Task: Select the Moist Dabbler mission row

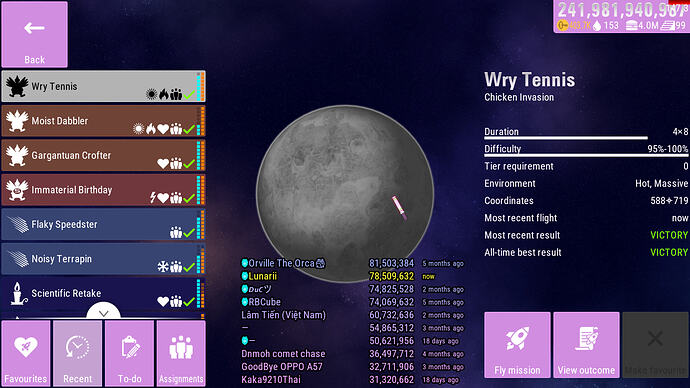Action: [103, 121]
